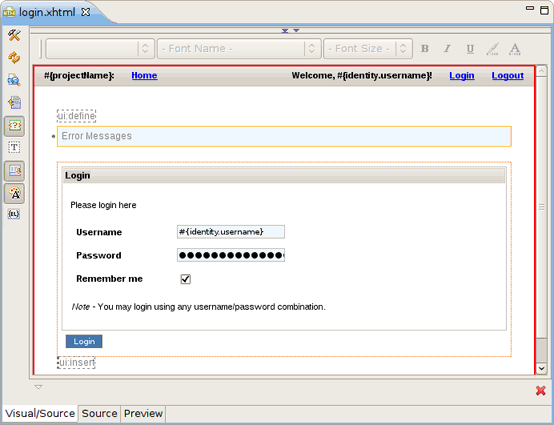Open the background color picker icon
554x425 pixels.
tap(493, 49)
